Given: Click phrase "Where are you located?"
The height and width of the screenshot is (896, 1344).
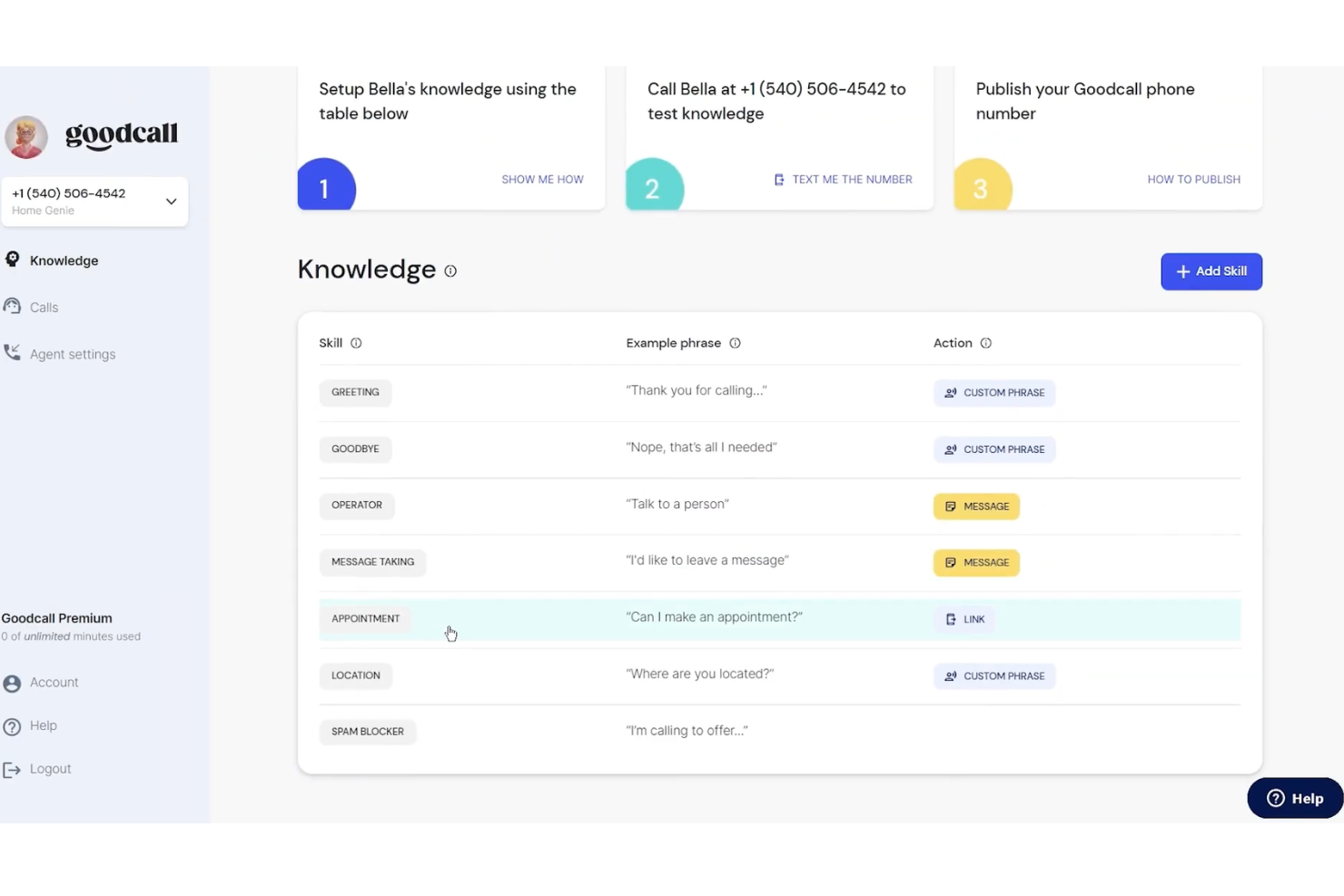Looking at the screenshot, I should click(x=700, y=674).
